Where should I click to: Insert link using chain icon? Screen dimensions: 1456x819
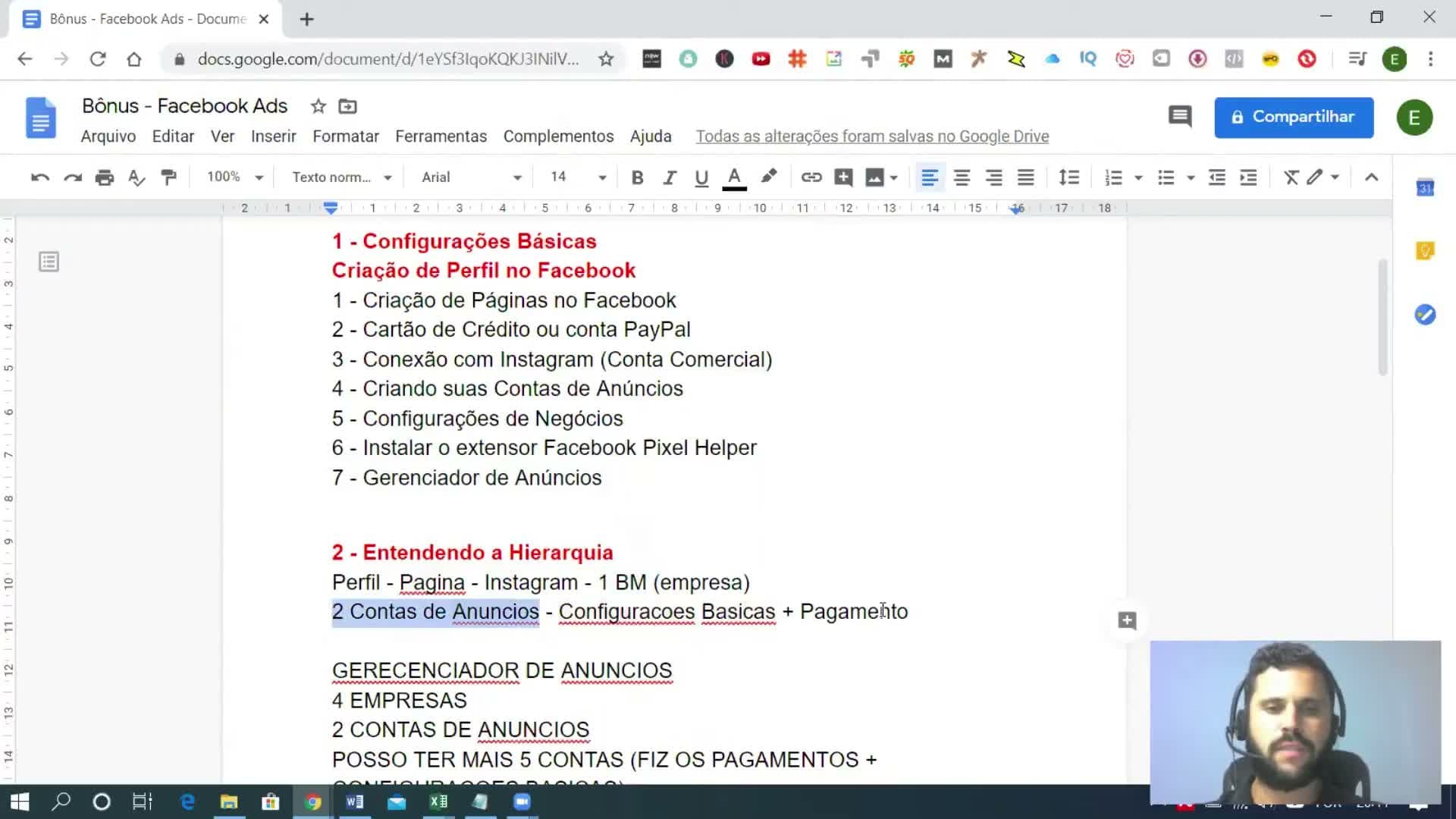click(x=811, y=177)
